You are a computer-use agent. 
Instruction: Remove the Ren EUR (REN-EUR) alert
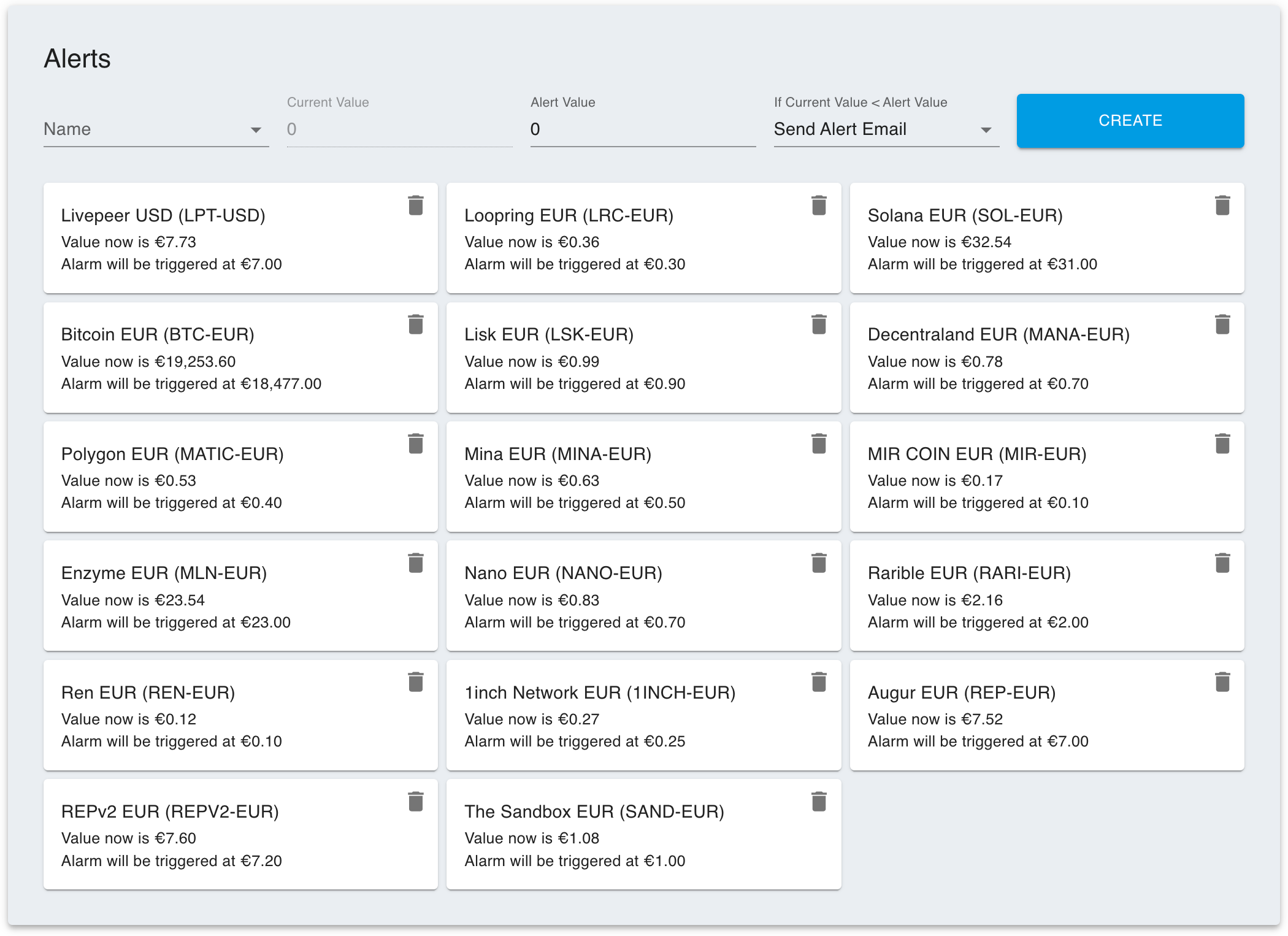[x=416, y=682]
